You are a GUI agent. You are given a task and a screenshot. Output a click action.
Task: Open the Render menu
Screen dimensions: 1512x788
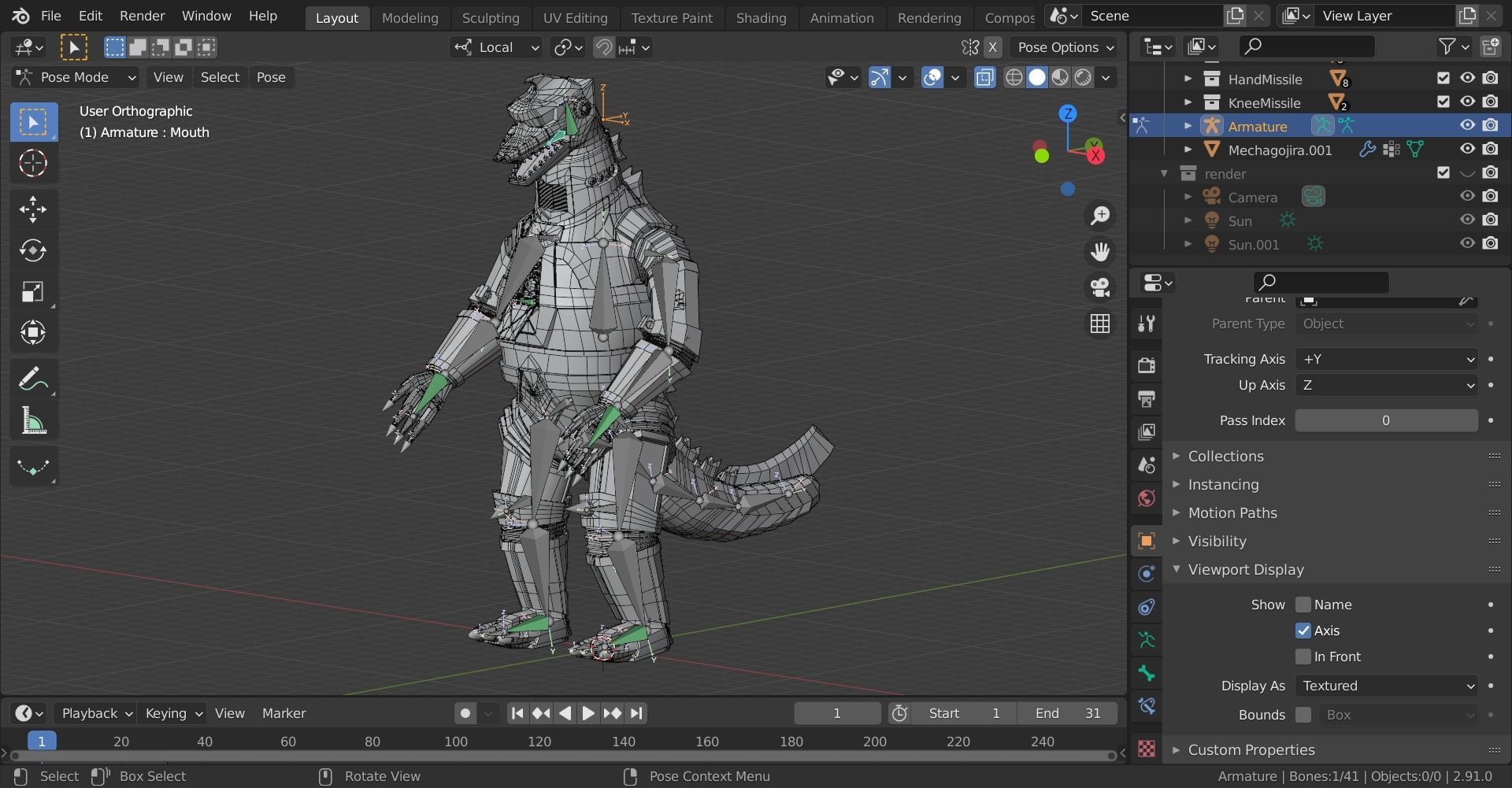click(142, 16)
